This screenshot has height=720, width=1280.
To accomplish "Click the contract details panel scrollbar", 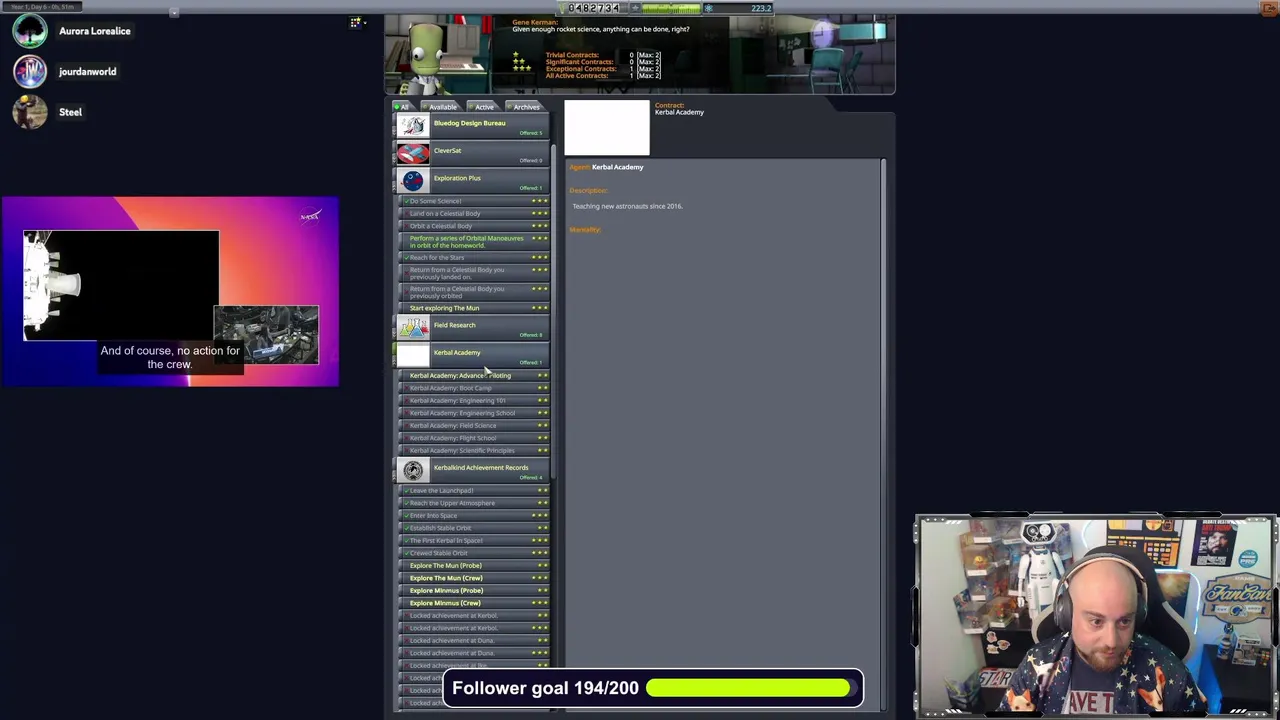I will coord(883,435).
